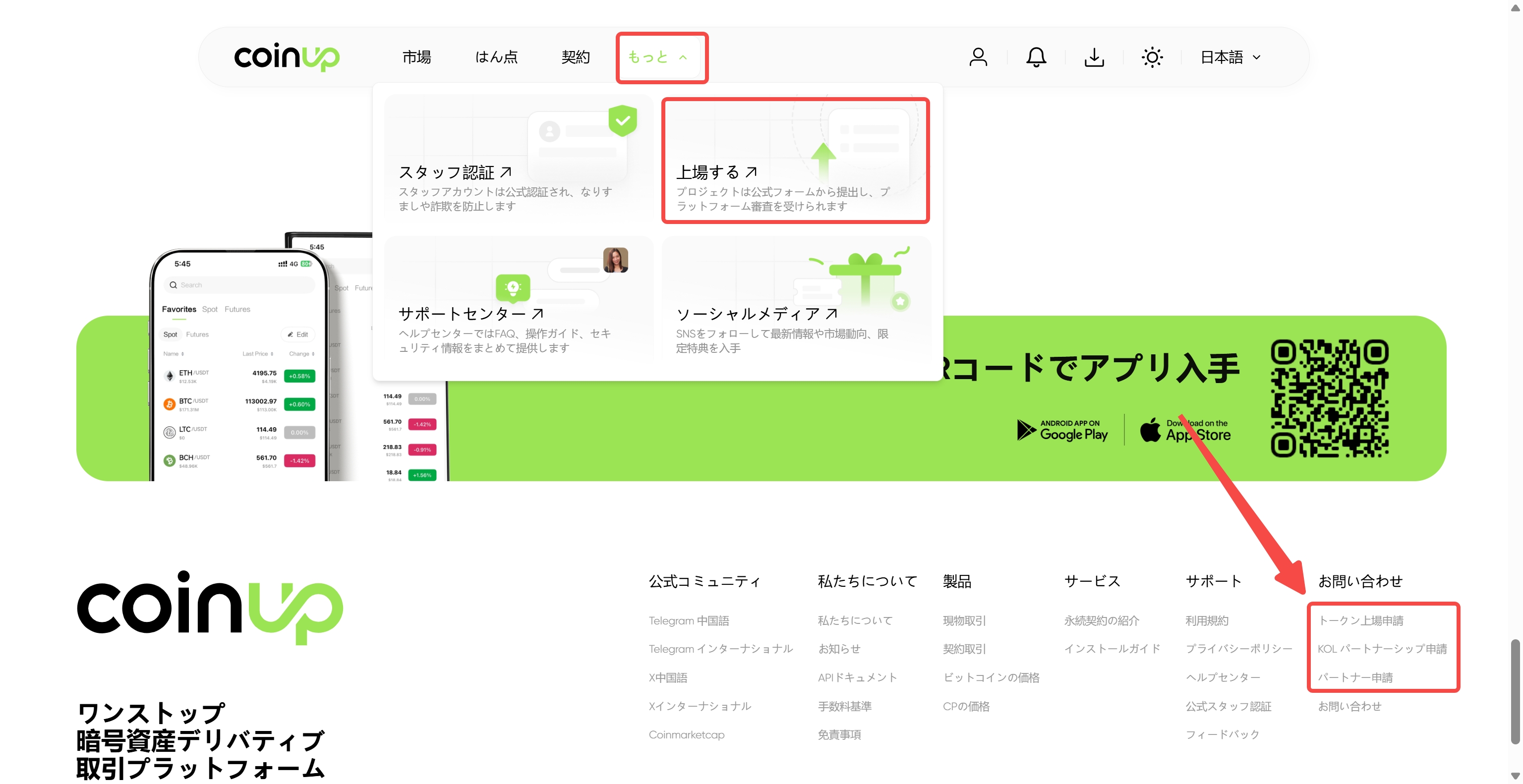1523x784 pixels.
Task: Click the BCH coin icon in phone mockup
Action: [x=169, y=460]
